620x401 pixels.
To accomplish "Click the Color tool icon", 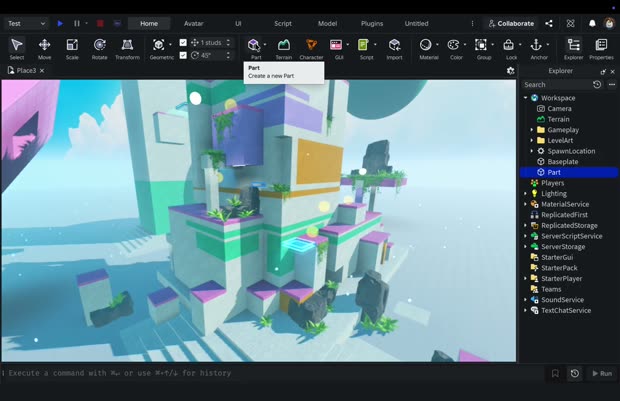I will 453,45.
